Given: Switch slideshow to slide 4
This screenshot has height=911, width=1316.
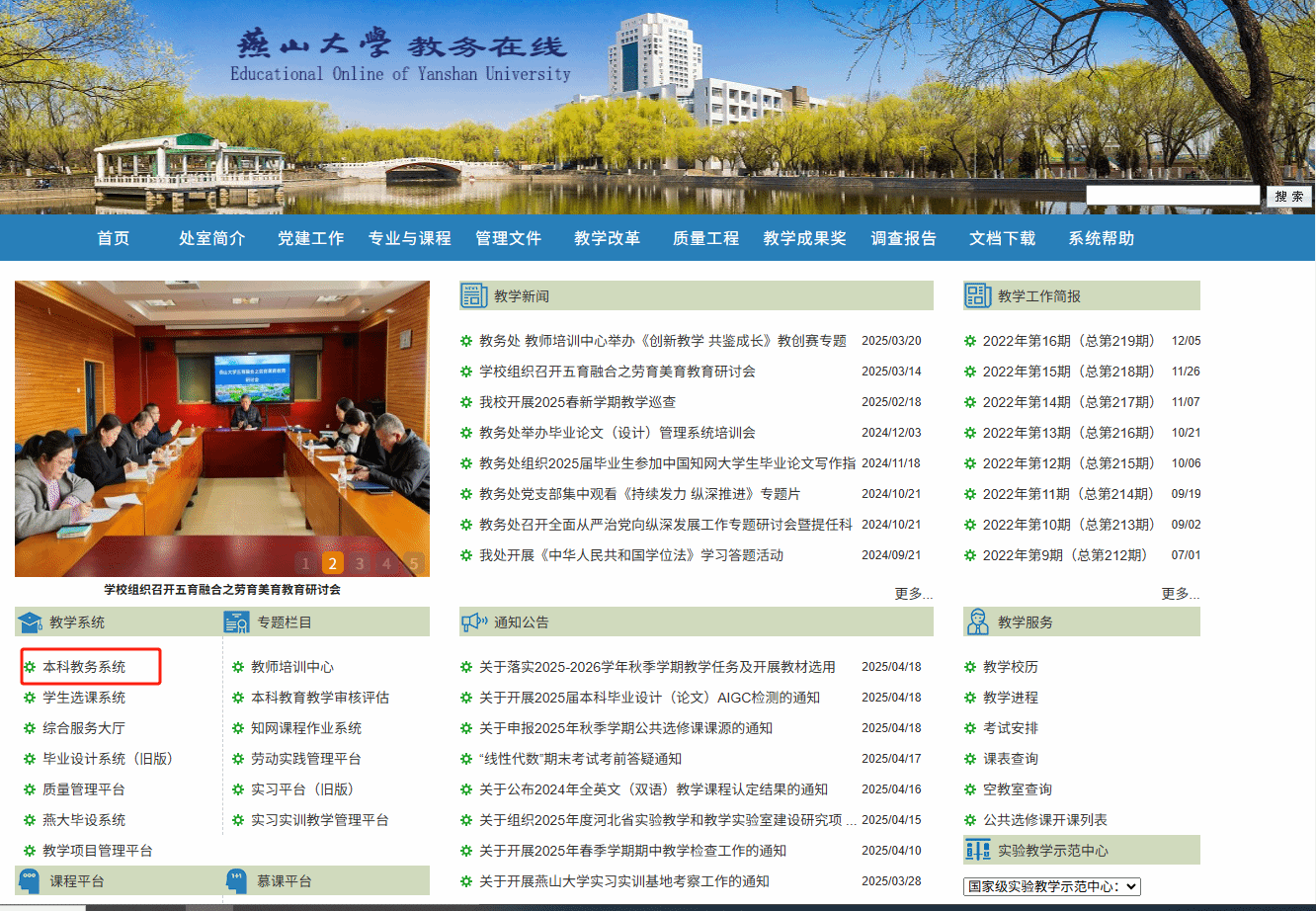Looking at the screenshot, I should [x=386, y=564].
